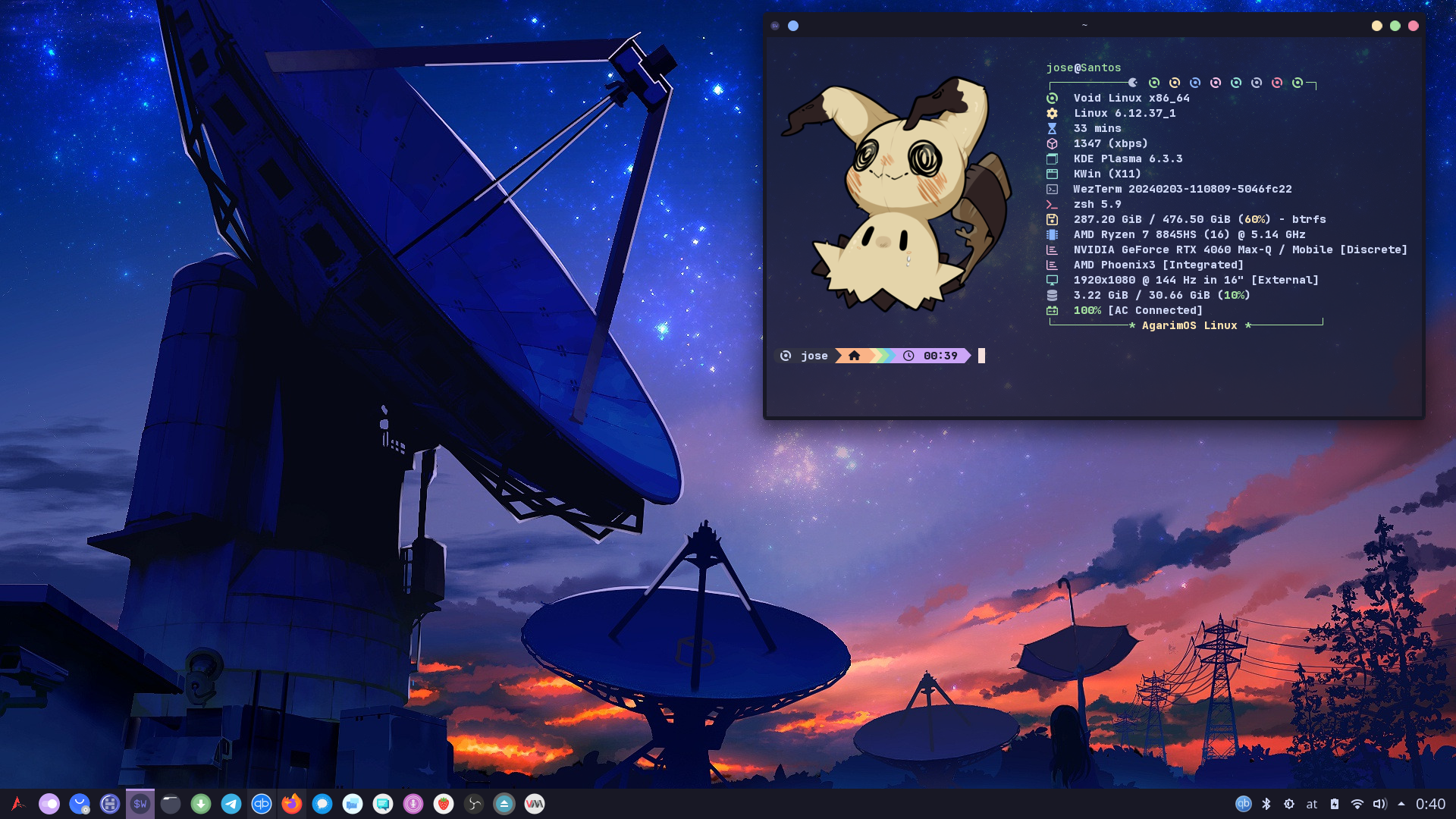Click the qBittorrent system tray icon
This screenshot has width=1456, height=819.
pyautogui.click(x=1244, y=804)
